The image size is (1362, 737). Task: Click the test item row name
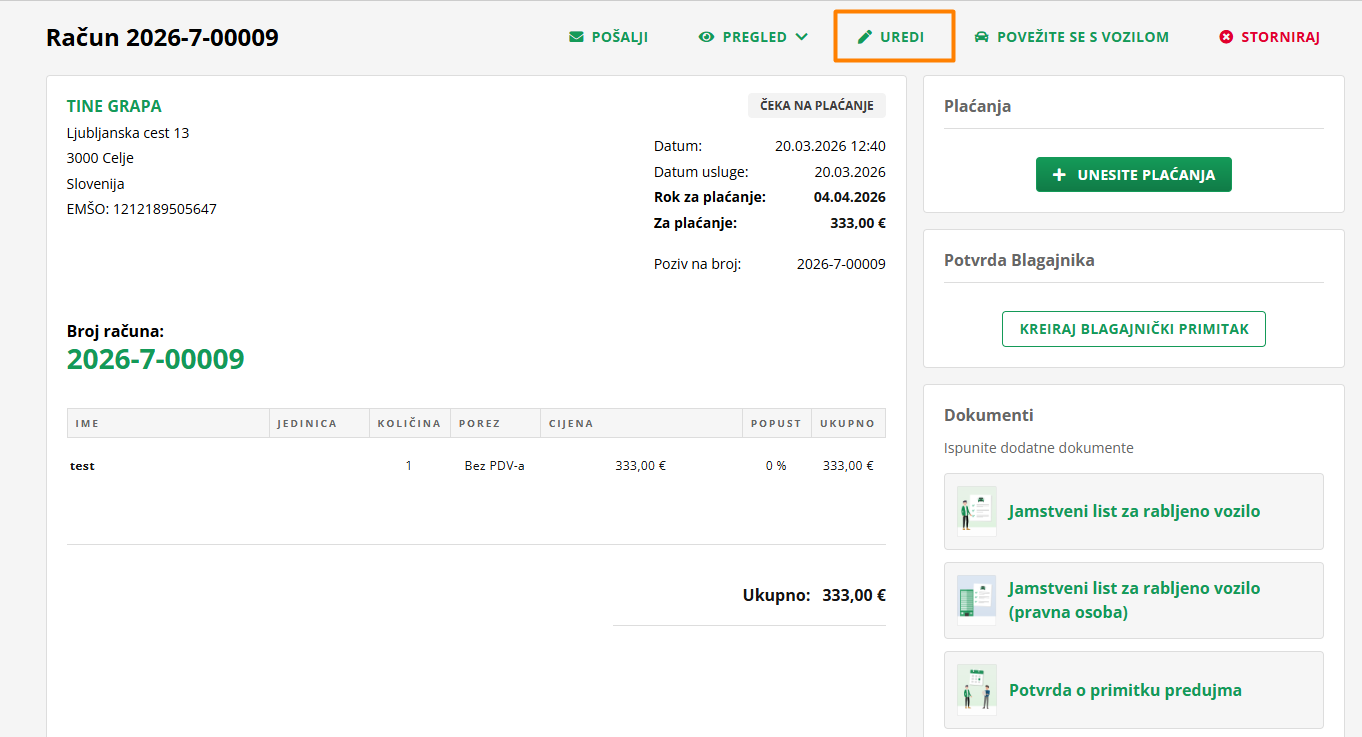(x=82, y=466)
